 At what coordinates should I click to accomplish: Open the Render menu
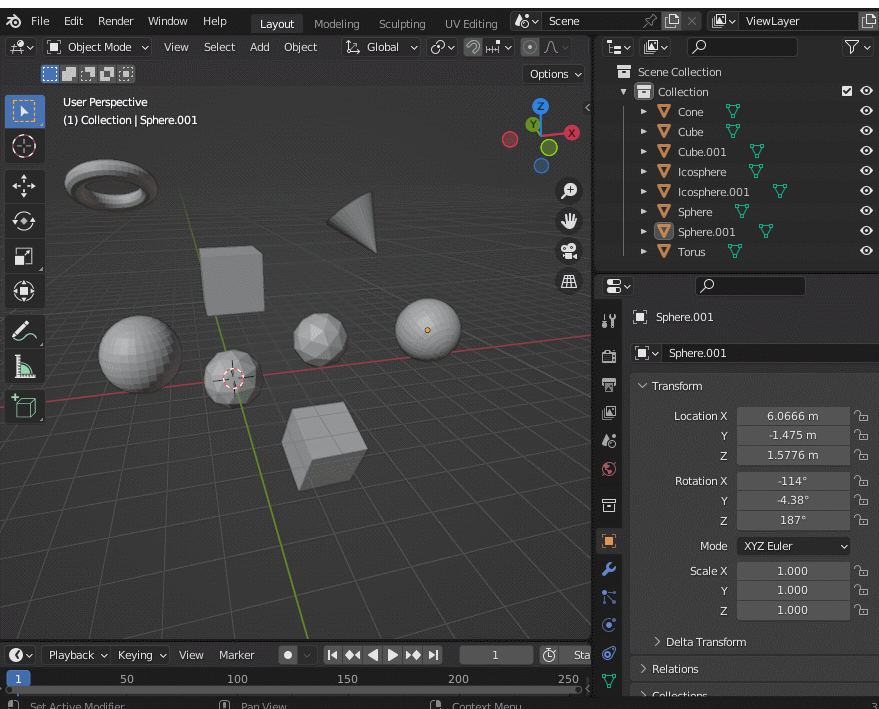(x=115, y=20)
